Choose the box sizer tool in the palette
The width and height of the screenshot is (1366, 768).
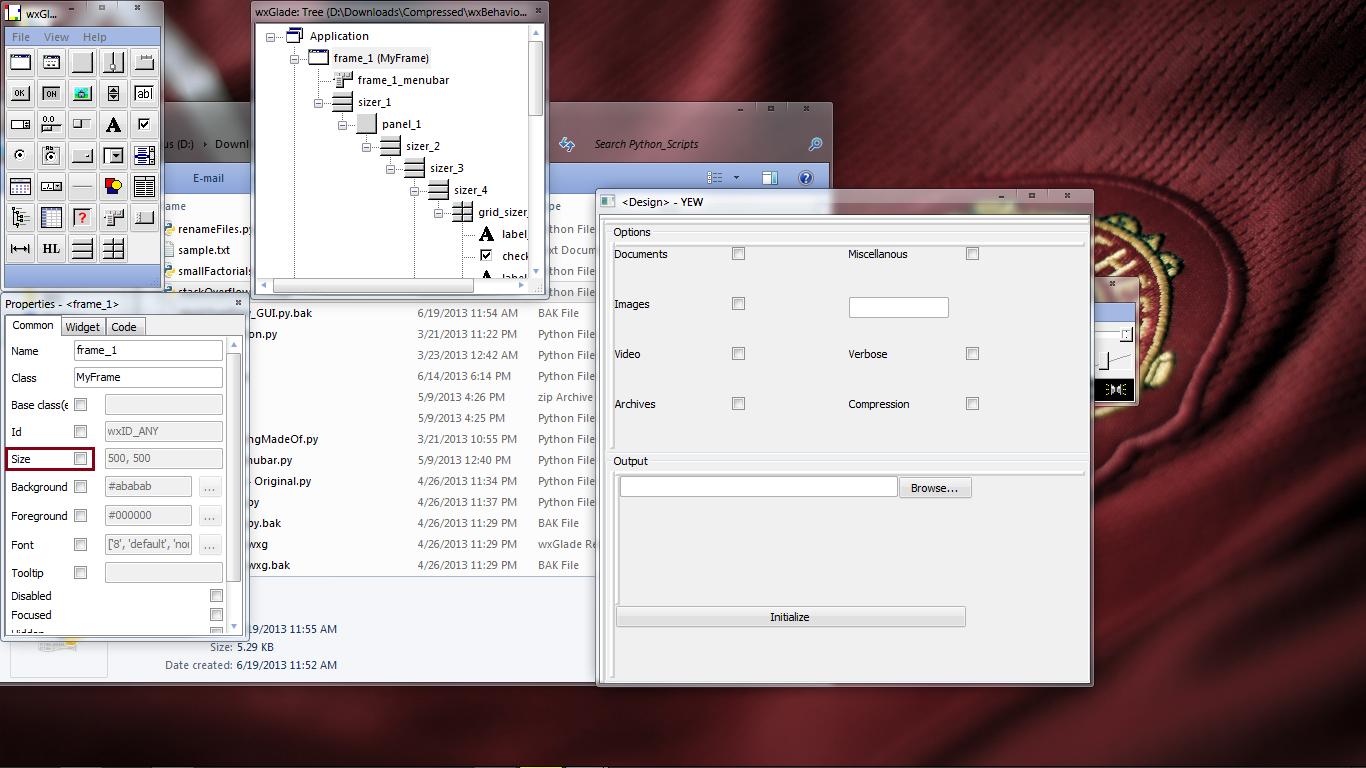(82, 248)
